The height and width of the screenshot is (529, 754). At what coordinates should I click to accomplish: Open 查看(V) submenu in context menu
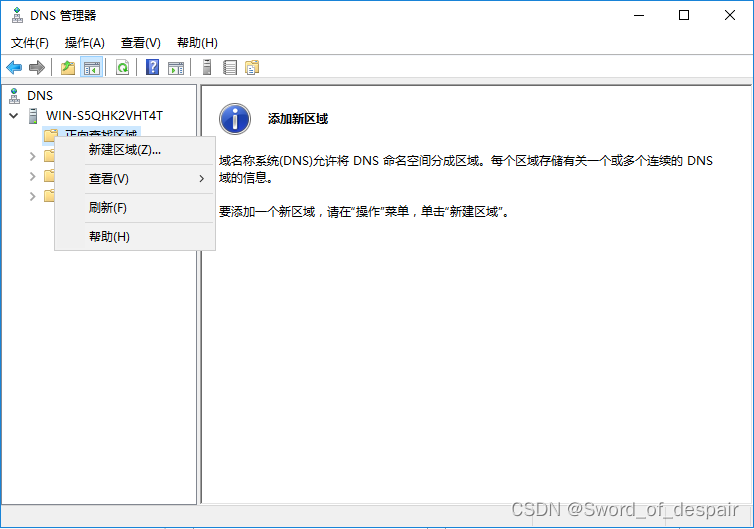pyautogui.click(x=135, y=179)
